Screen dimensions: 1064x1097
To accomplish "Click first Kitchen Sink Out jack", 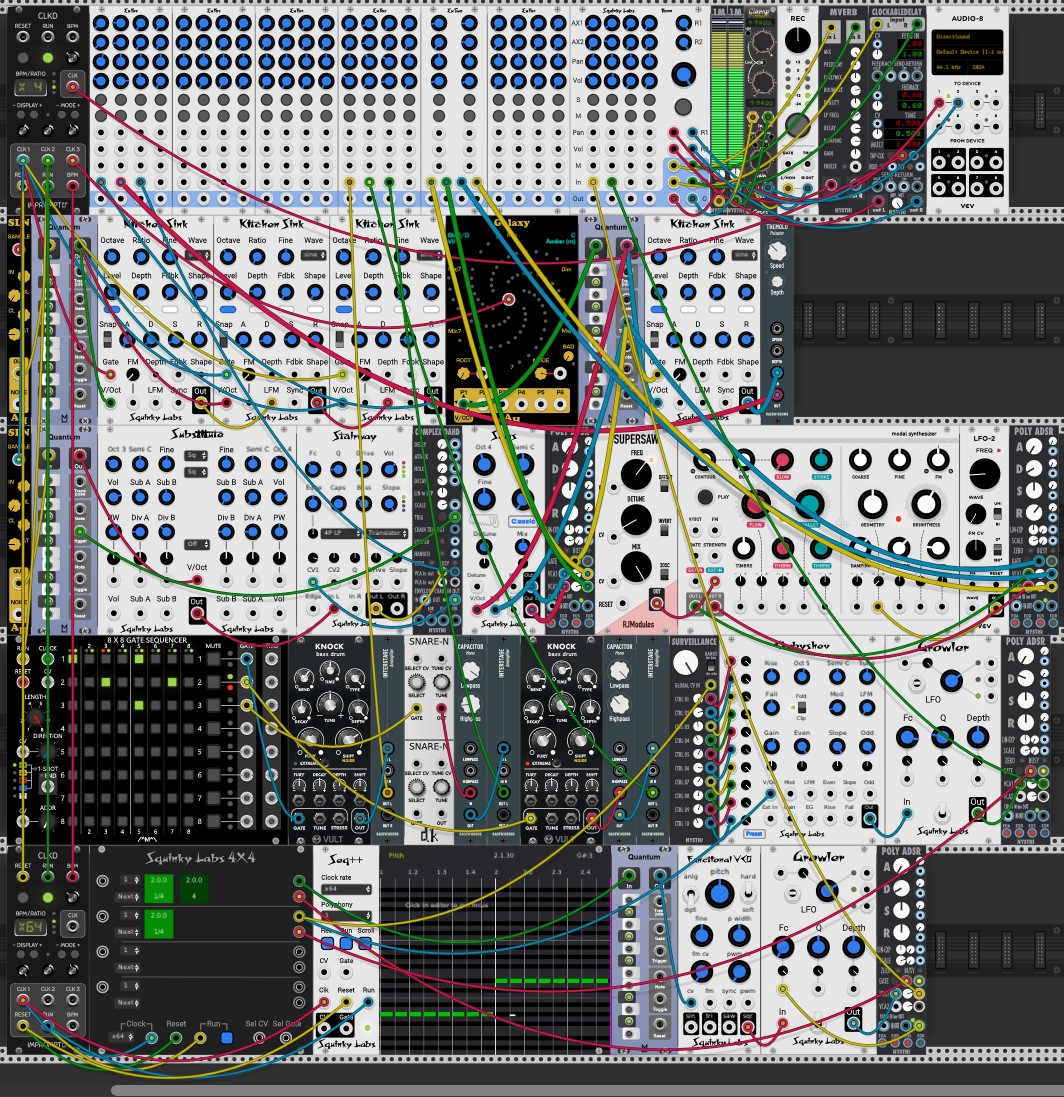I will coord(201,402).
